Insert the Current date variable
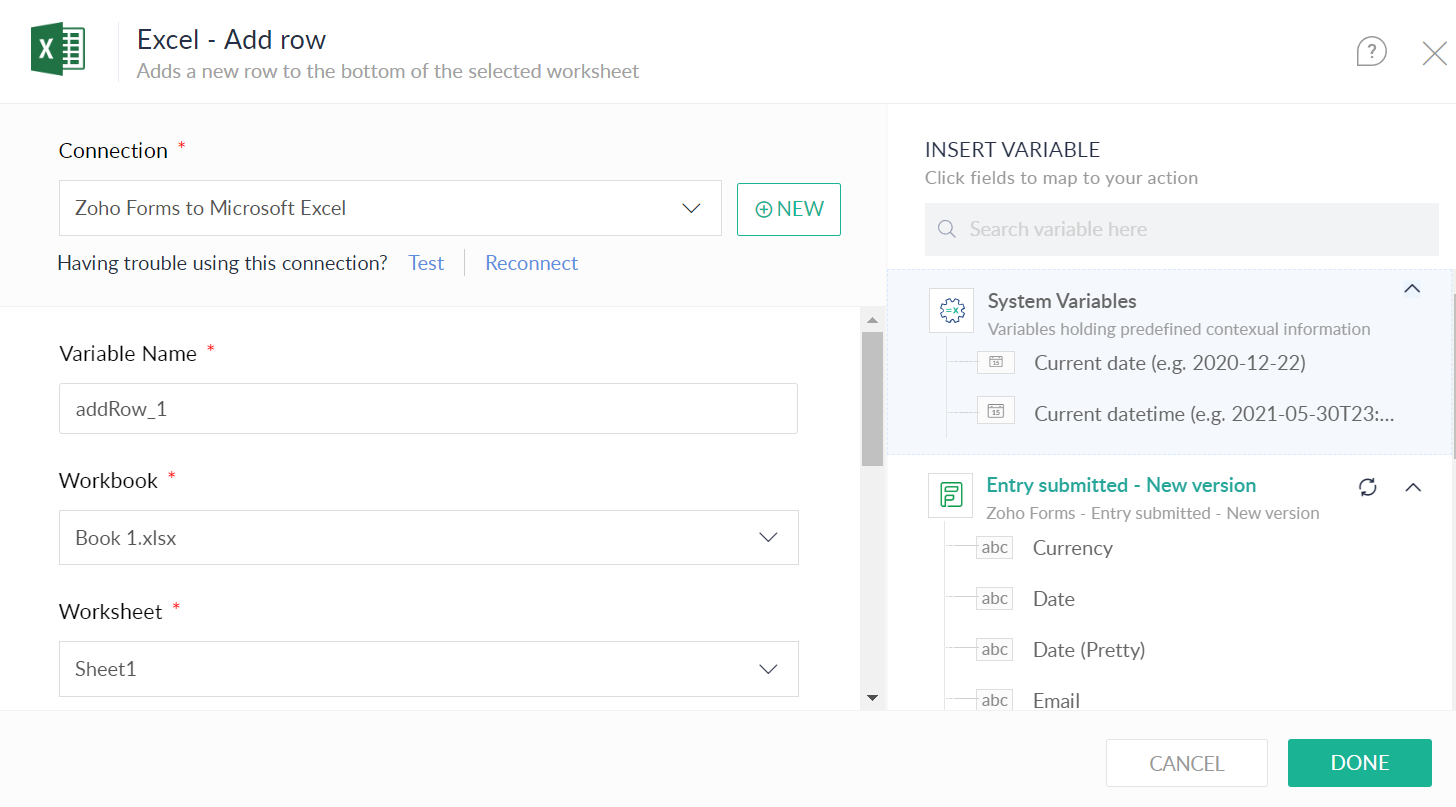Viewport: 1456px width, 807px height. [x=1169, y=362]
